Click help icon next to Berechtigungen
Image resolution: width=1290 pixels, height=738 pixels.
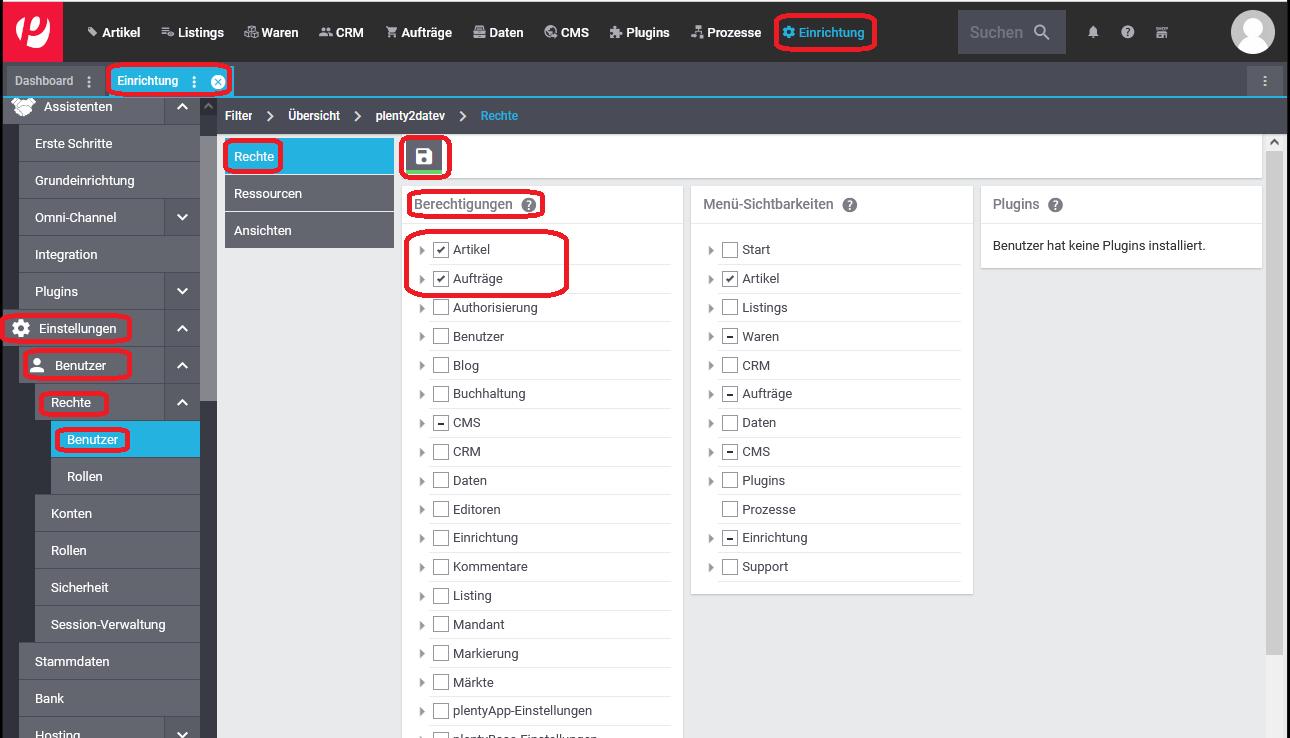pos(529,205)
